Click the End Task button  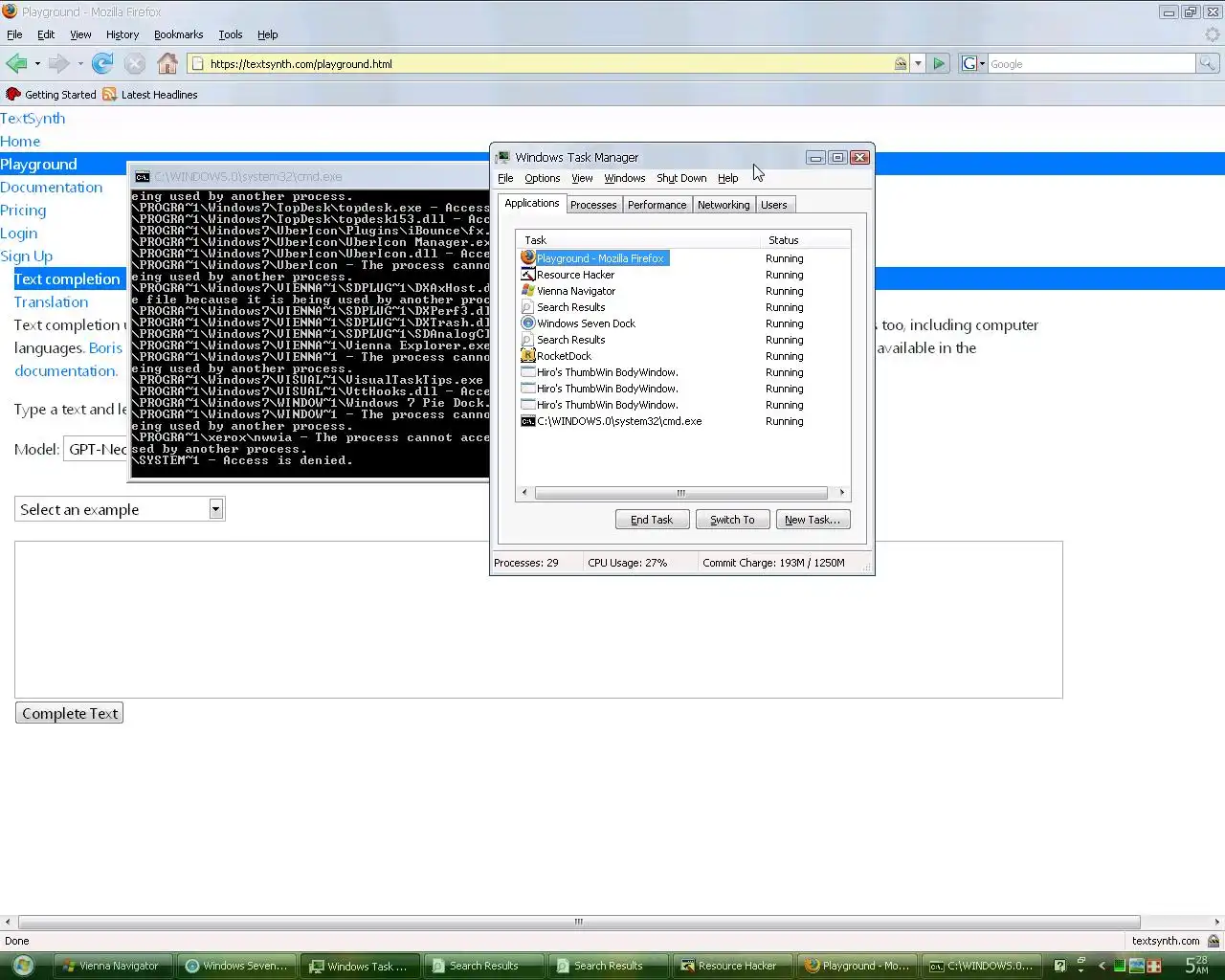pyautogui.click(x=652, y=520)
